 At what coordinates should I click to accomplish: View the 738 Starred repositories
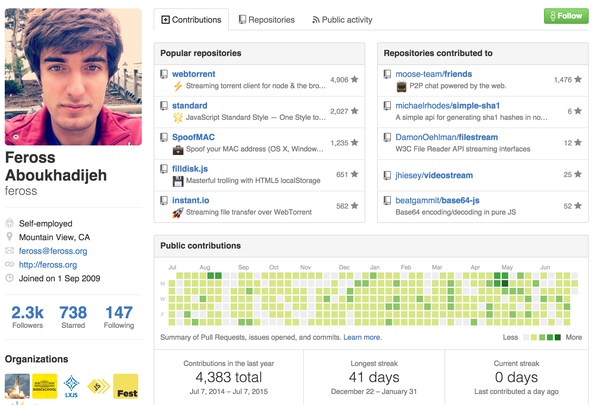coord(73,317)
